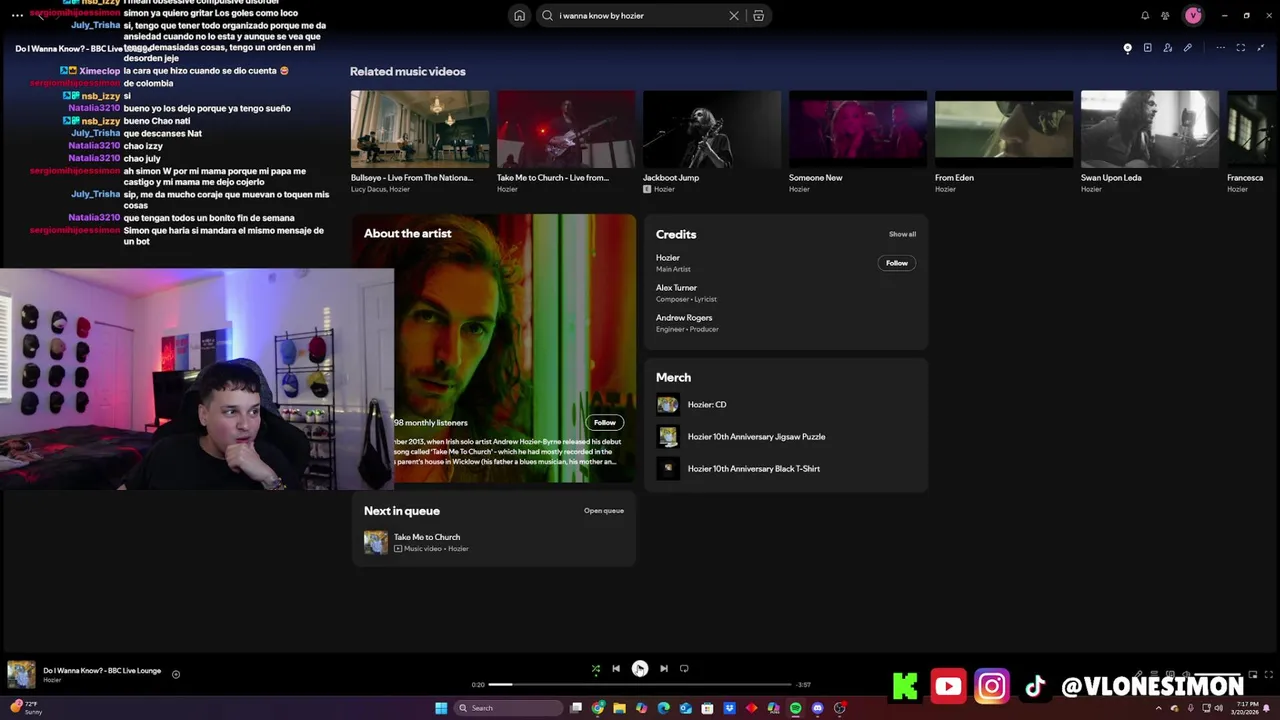The width and height of the screenshot is (1280, 720).
Task: Toggle fullscreen icon in the bottom right player bar
Action: tap(1270, 675)
